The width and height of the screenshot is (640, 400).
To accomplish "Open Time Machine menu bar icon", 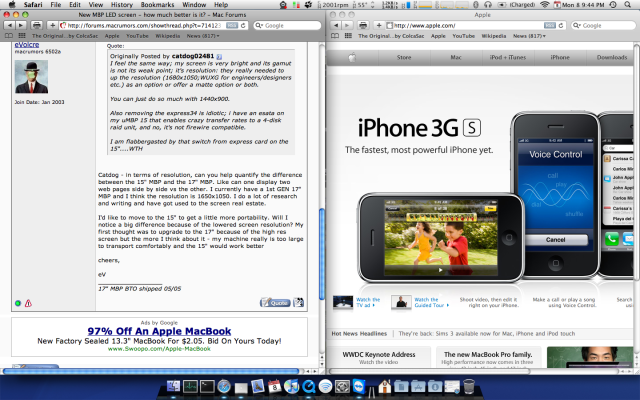I will pos(613,5).
